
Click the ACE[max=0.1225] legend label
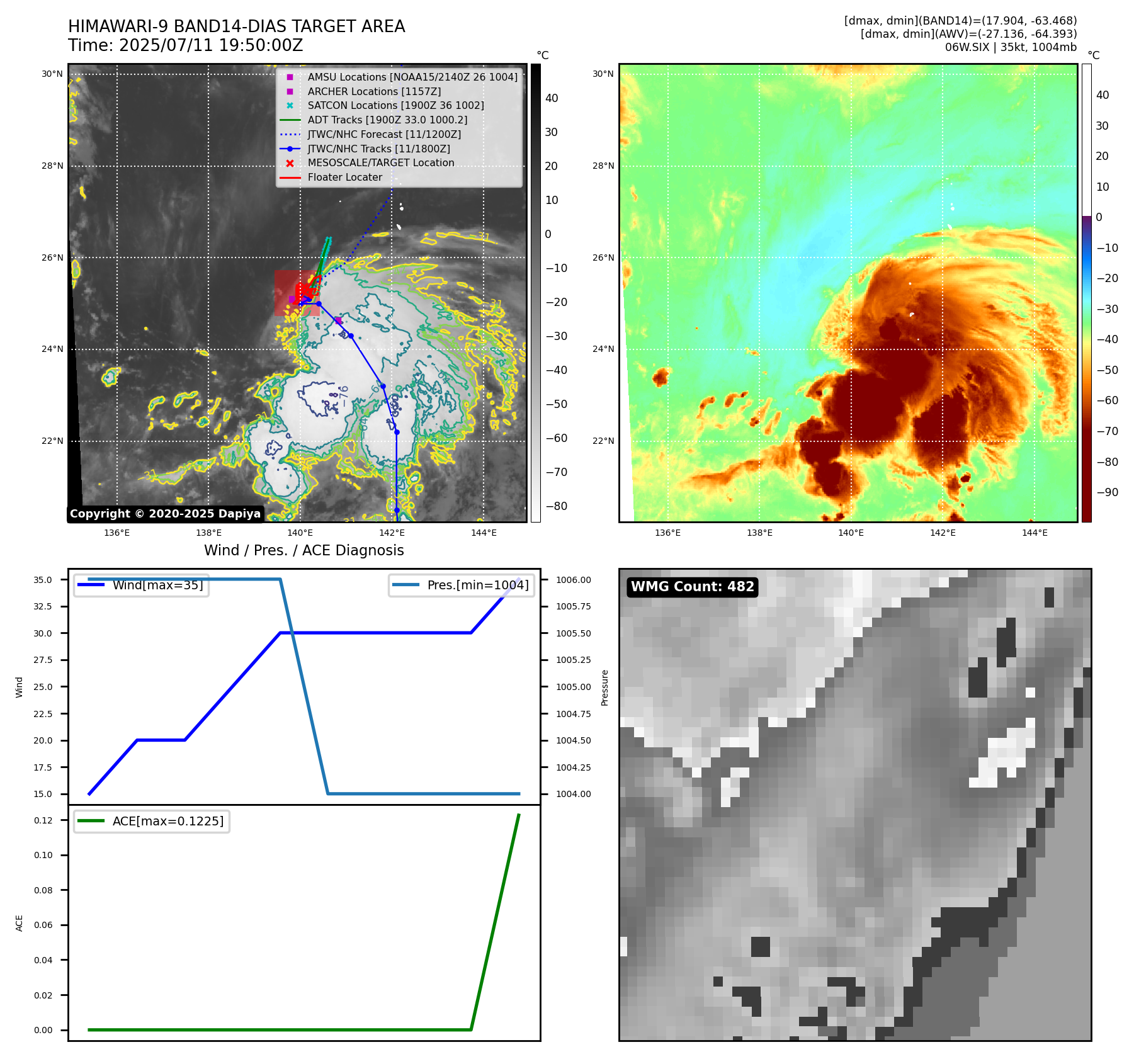168,821
